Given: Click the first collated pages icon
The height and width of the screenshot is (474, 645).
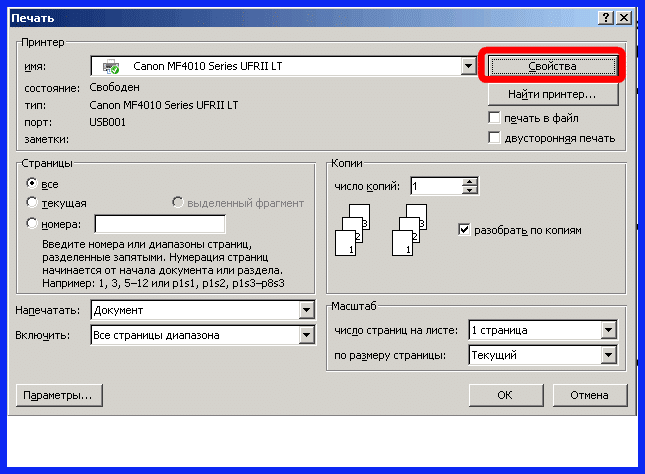Looking at the screenshot, I should (353, 230).
